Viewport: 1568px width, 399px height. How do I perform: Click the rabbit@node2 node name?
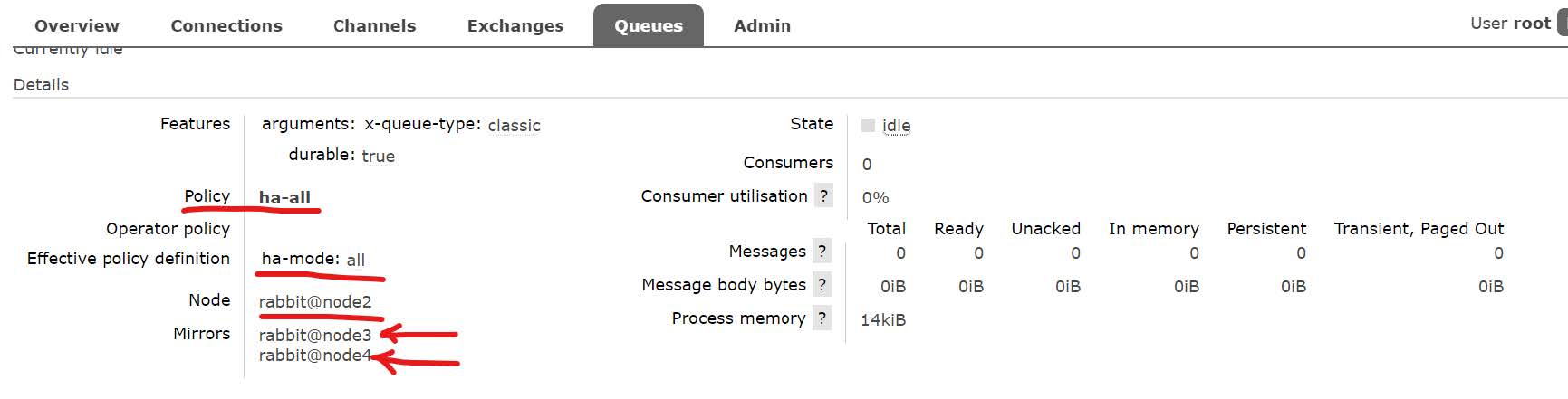315,302
